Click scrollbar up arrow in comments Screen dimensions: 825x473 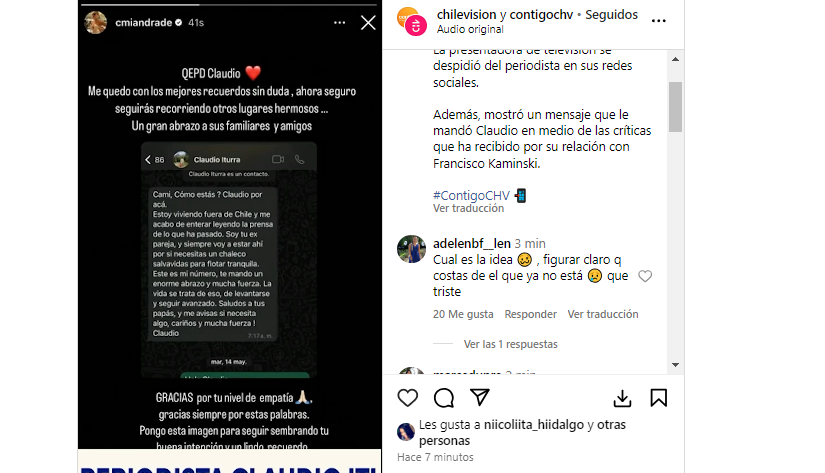pos(676,59)
